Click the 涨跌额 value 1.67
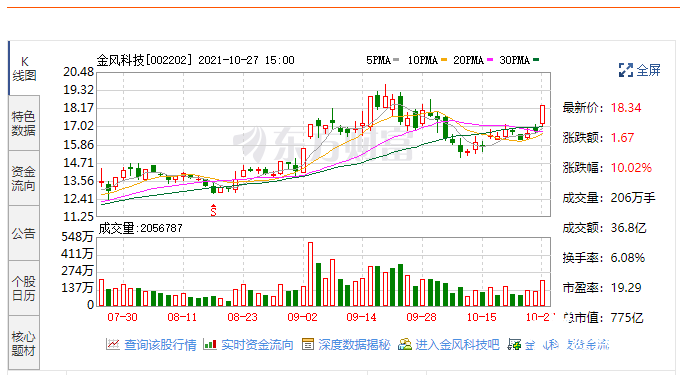 tap(622, 138)
